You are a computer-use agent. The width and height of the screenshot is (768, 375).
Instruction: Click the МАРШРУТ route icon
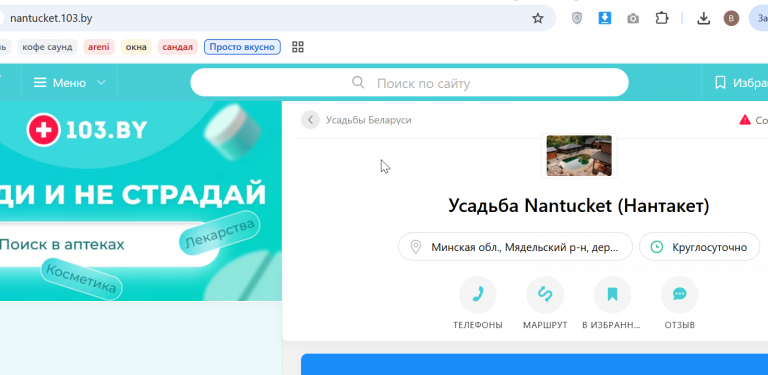(545, 294)
